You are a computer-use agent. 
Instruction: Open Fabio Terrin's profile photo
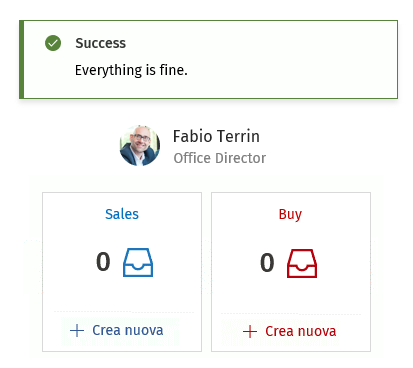(x=140, y=146)
